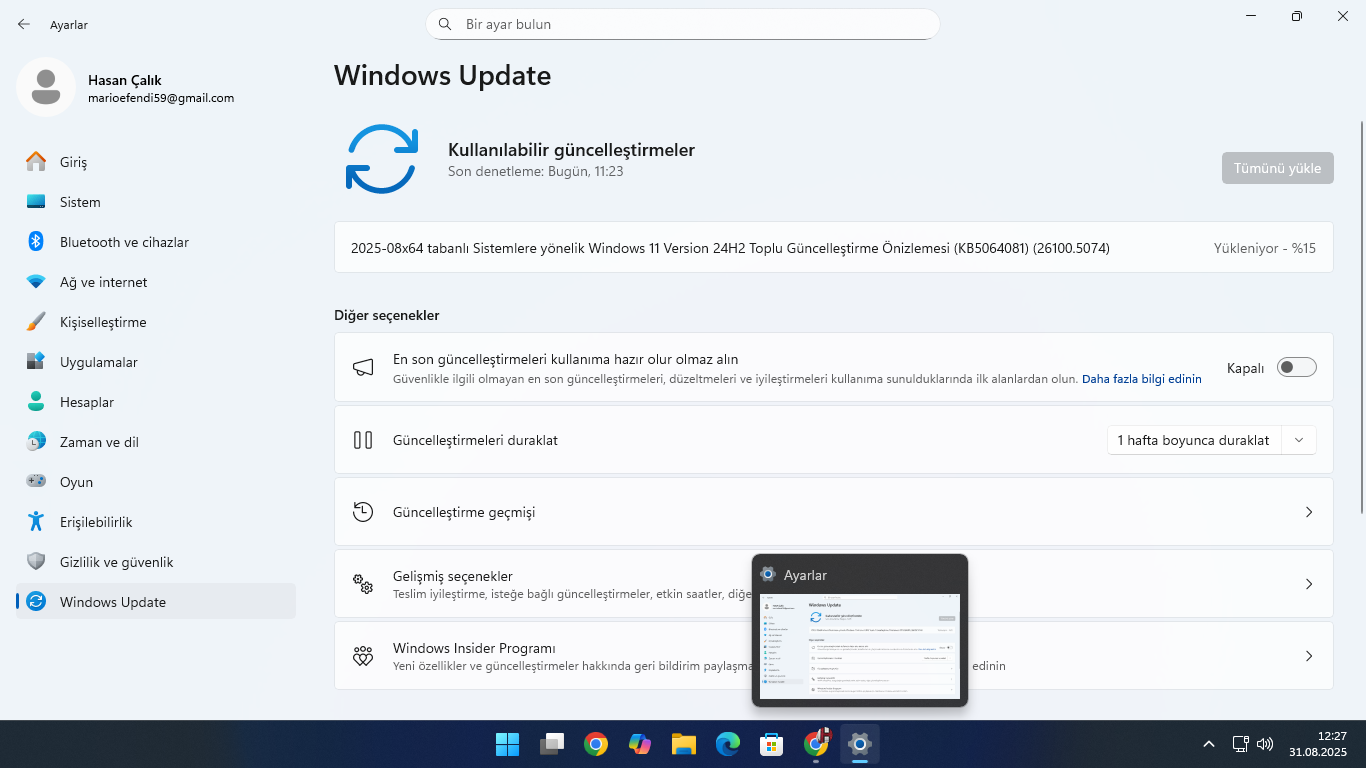Open File Explorer from the taskbar
Screen dimensions: 1366x768
pos(684,744)
